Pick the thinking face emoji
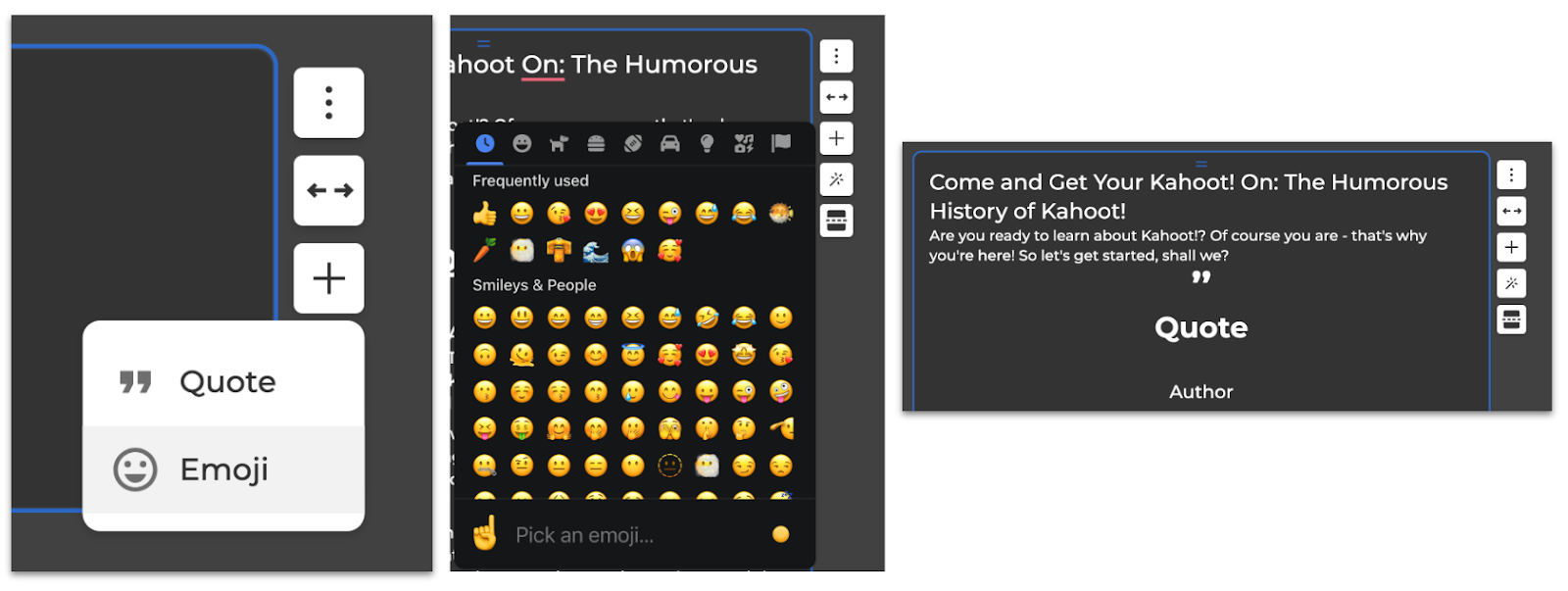Screen dimensions: 1568x591 click(744, 429)
